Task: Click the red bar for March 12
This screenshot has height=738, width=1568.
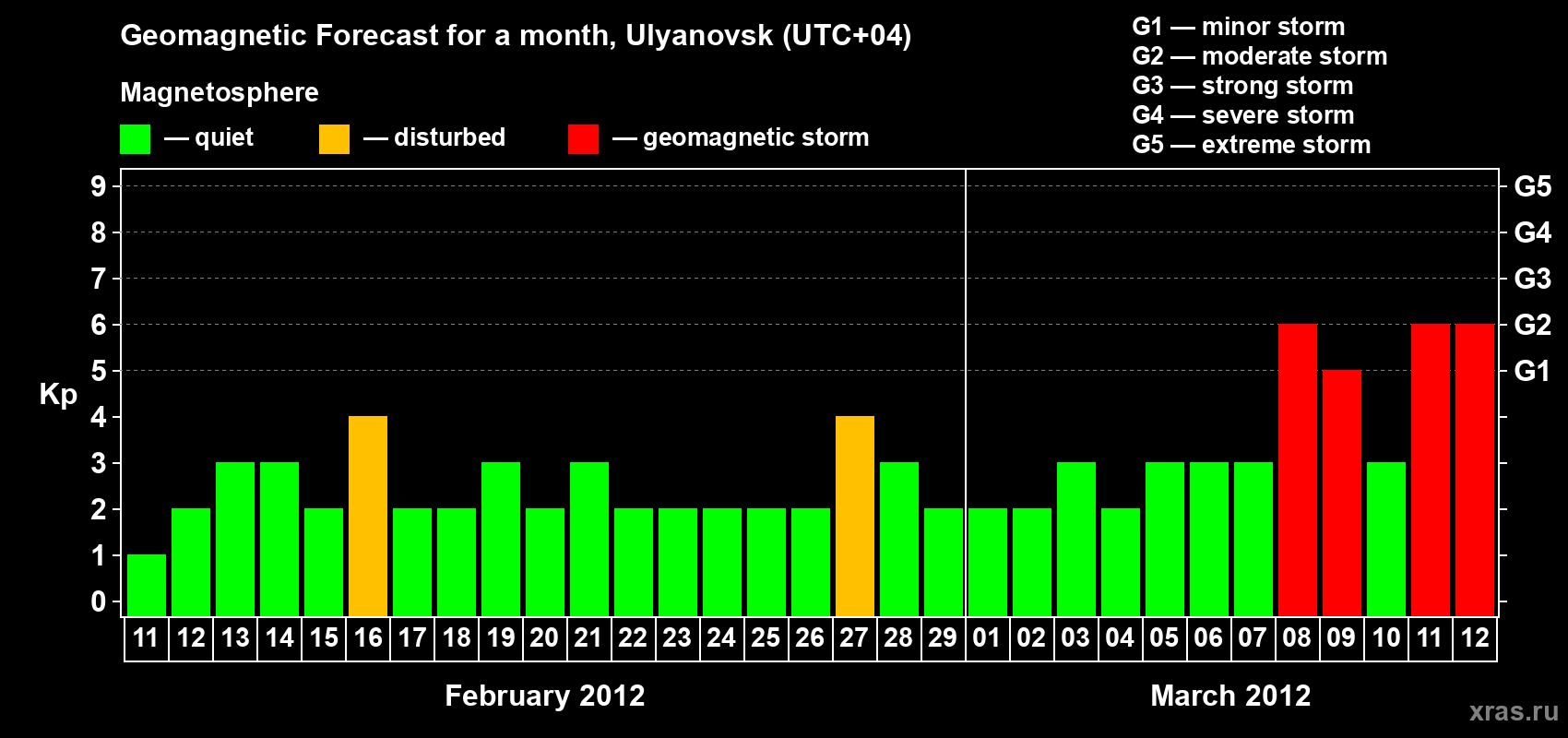Action: pos(1475,470)
